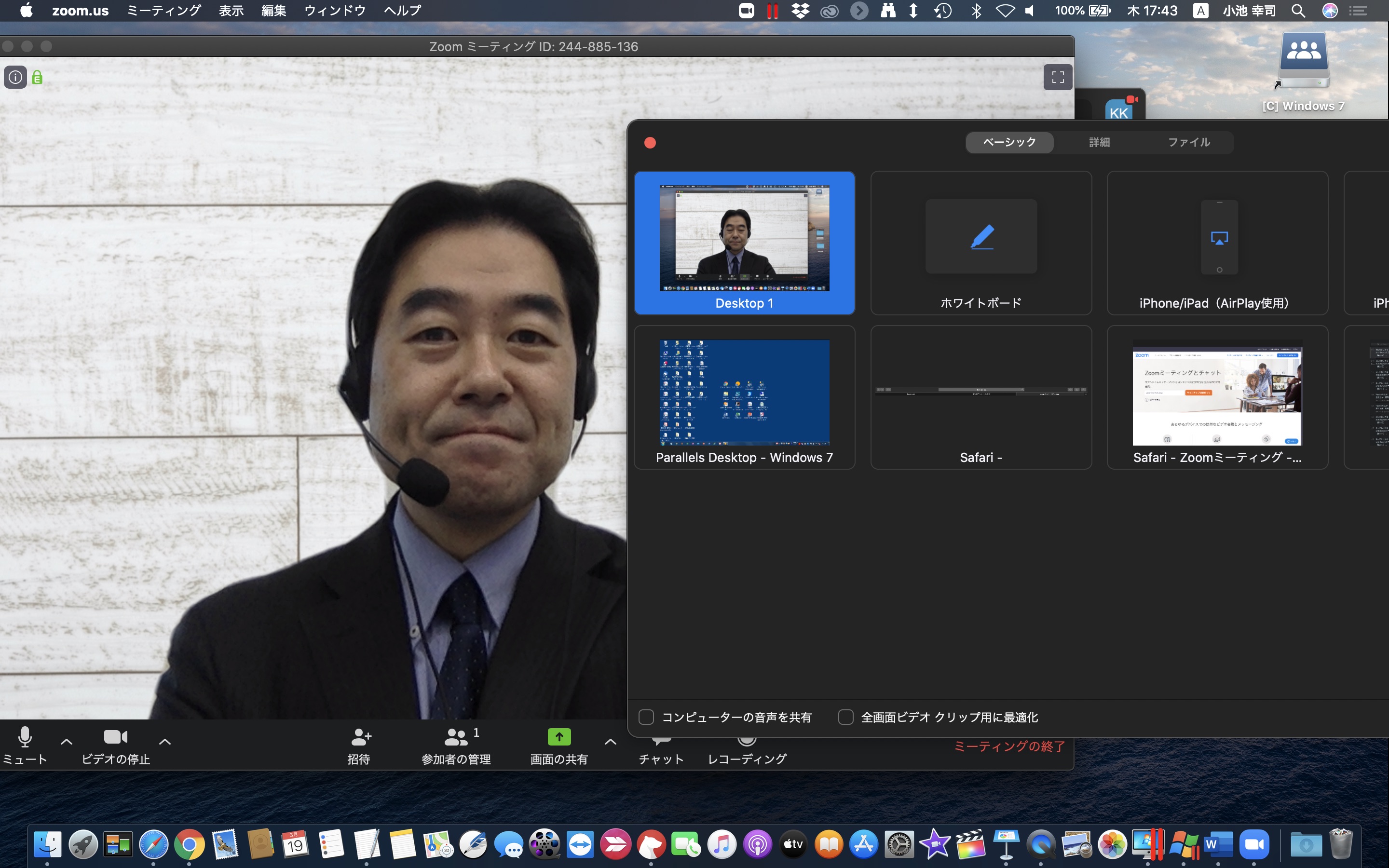Close the share picker with the red dot

tap(650, 142)
